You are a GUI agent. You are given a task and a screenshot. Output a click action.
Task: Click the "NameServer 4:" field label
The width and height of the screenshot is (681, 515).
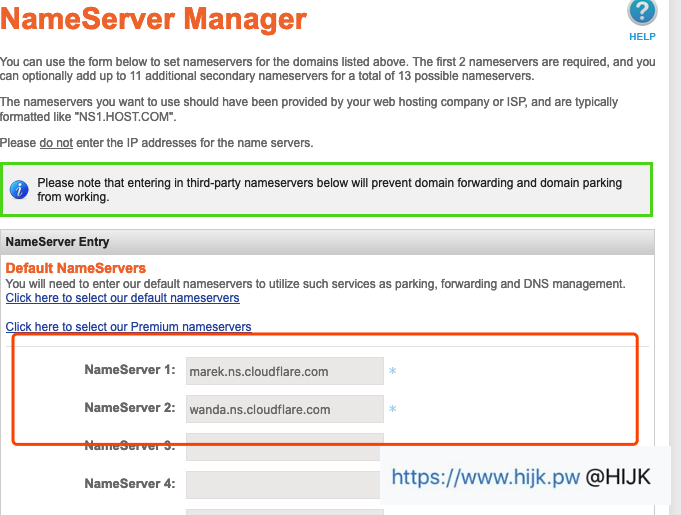[x=130, y=484]
